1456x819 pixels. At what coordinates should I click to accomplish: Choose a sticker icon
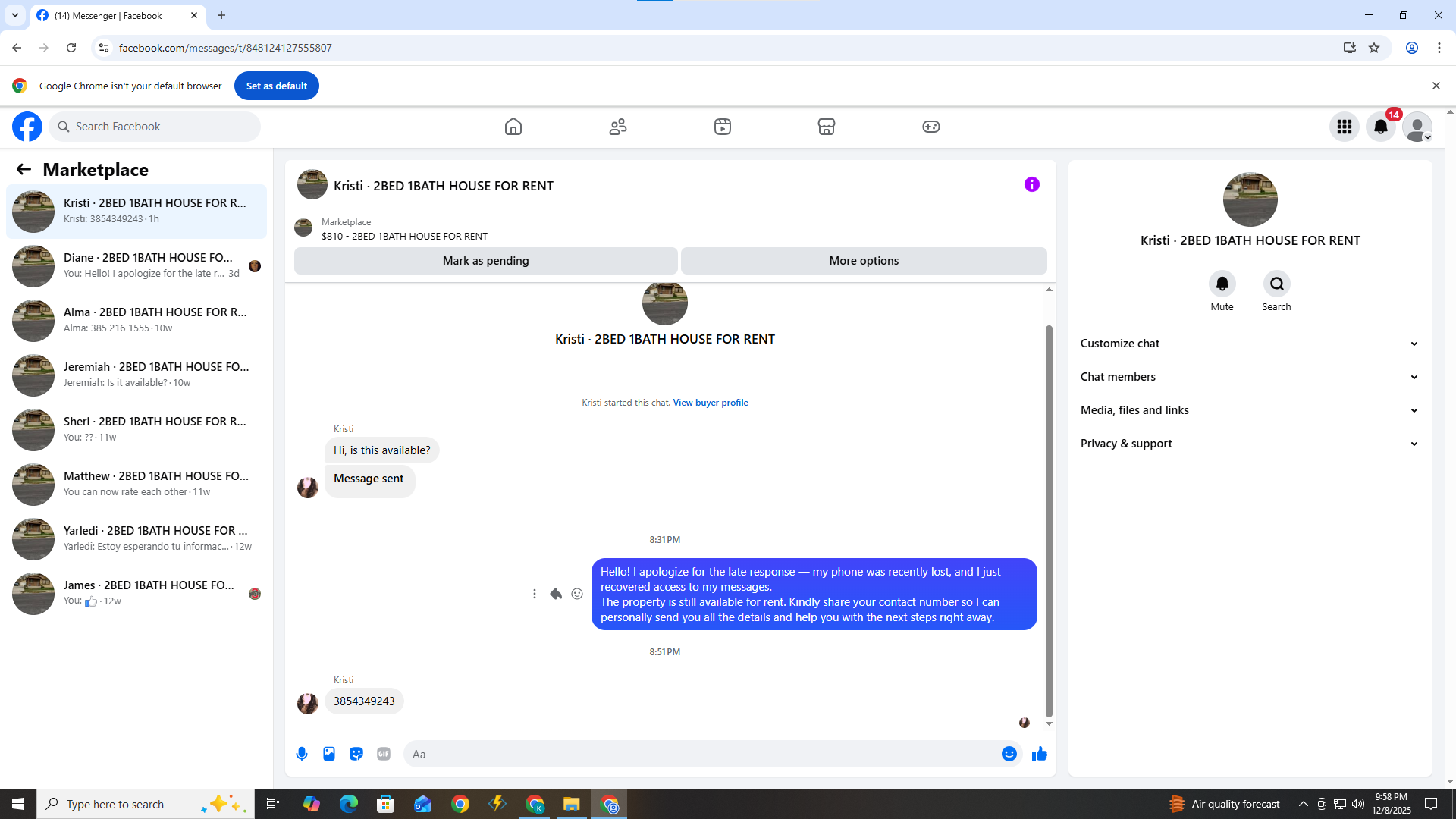click(356, 754)
